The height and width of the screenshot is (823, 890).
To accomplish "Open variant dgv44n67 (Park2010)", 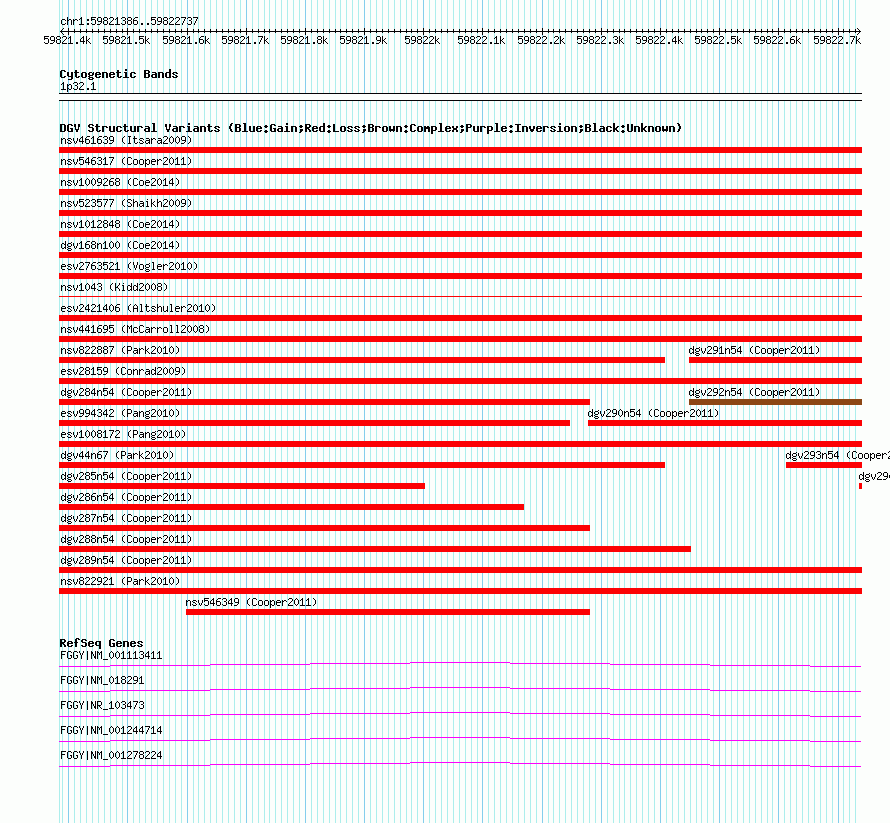I will click(117, 455).
